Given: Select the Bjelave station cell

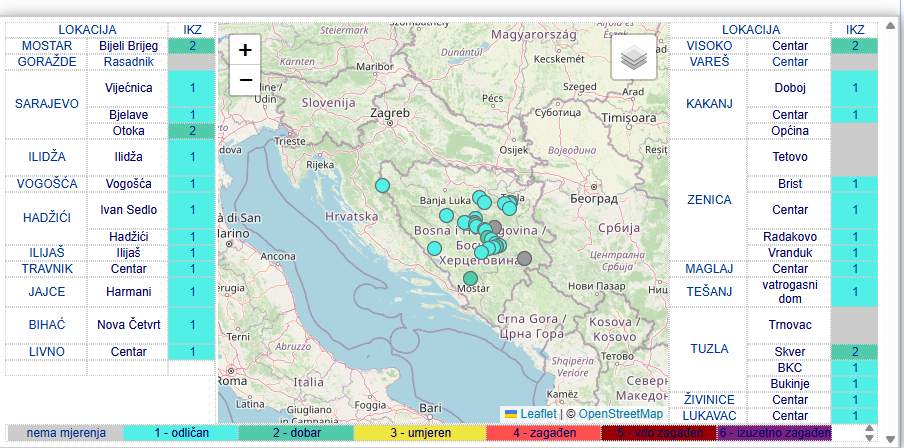Looking at the screenshot, I should [127, 115].
